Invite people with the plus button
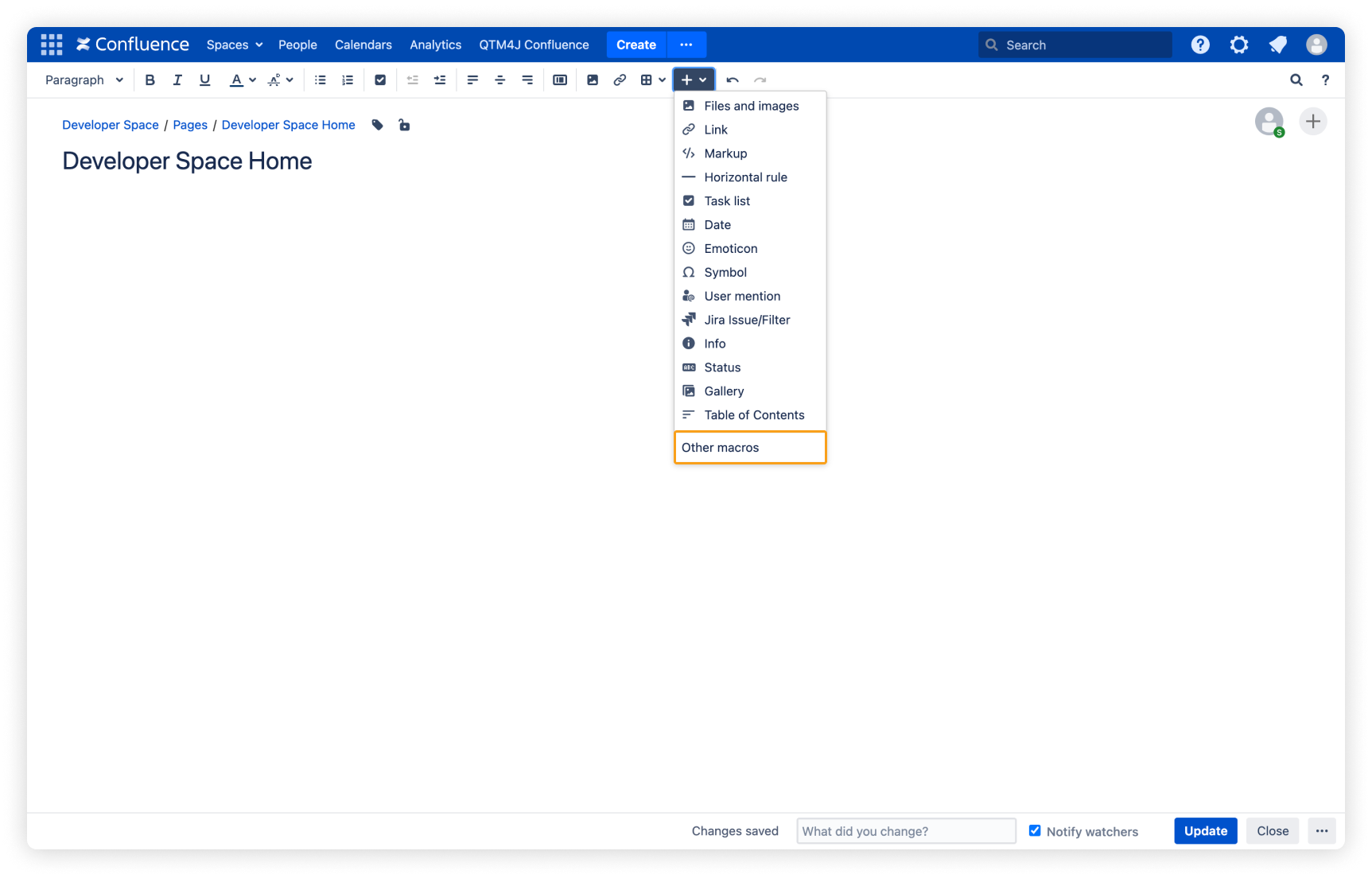This screenshot has width=1372, height=878. tap(1313, 122)
